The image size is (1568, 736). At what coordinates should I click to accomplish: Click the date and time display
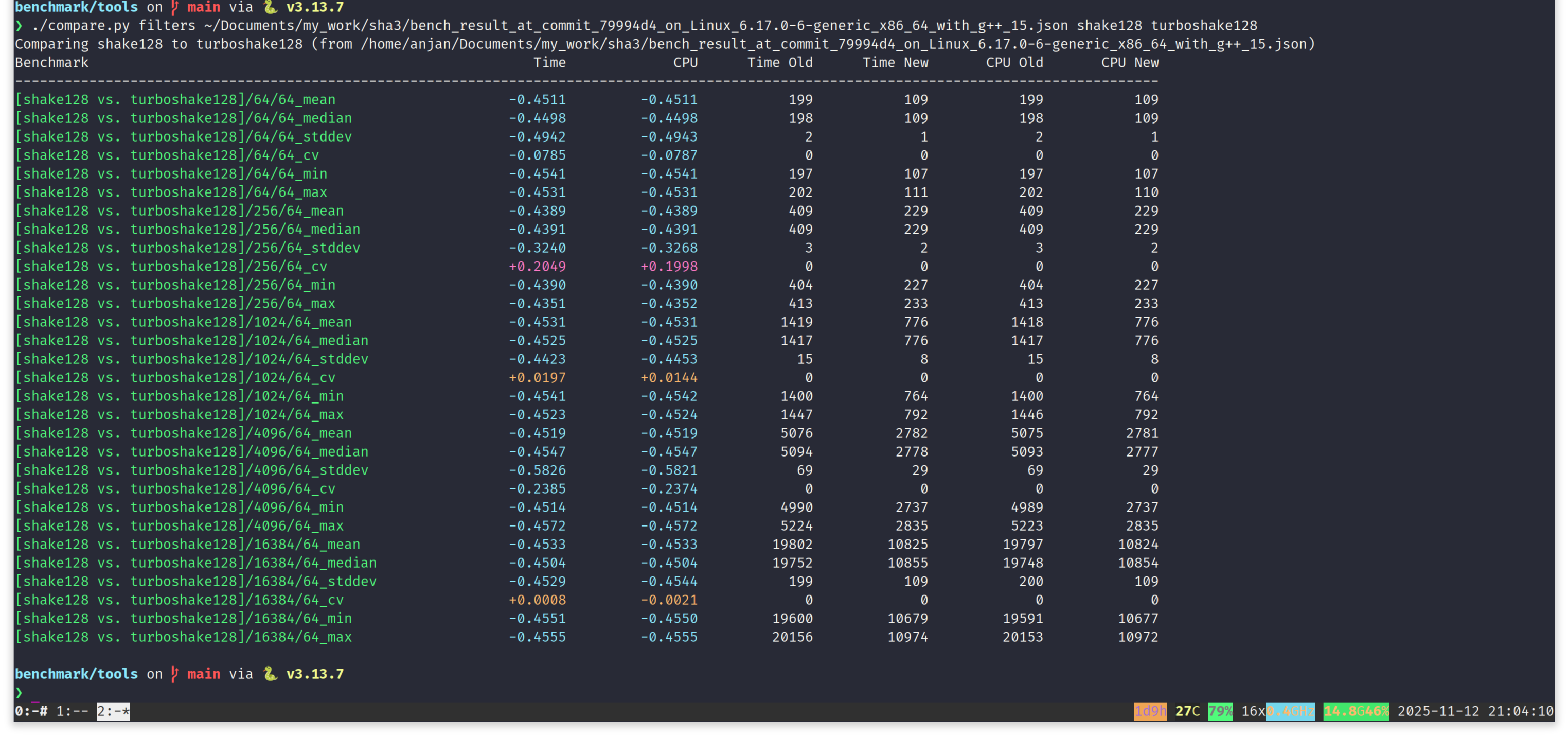pyautogui.click(x=1475, y=711)
